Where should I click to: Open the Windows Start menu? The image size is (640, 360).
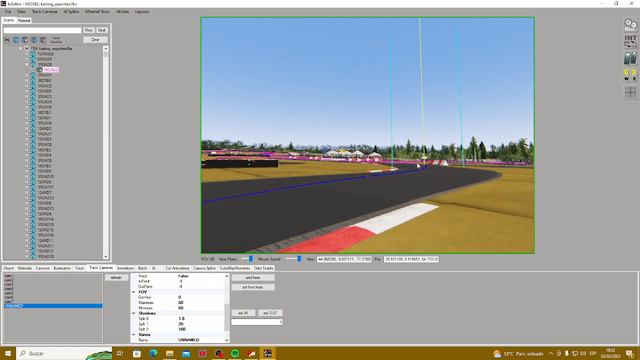click(8, 353)
